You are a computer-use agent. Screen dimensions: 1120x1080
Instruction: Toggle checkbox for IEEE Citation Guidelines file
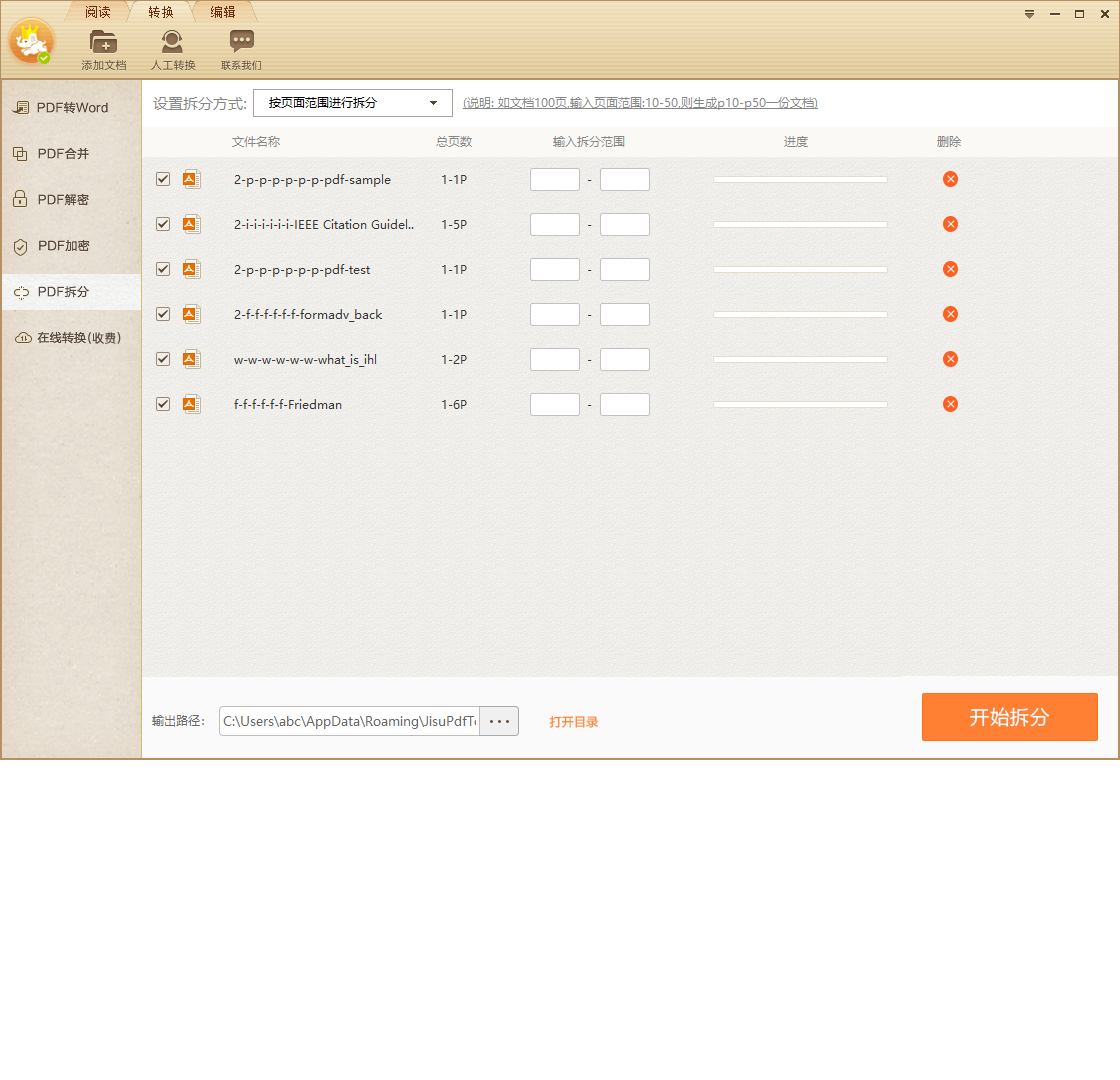point(163,224)
